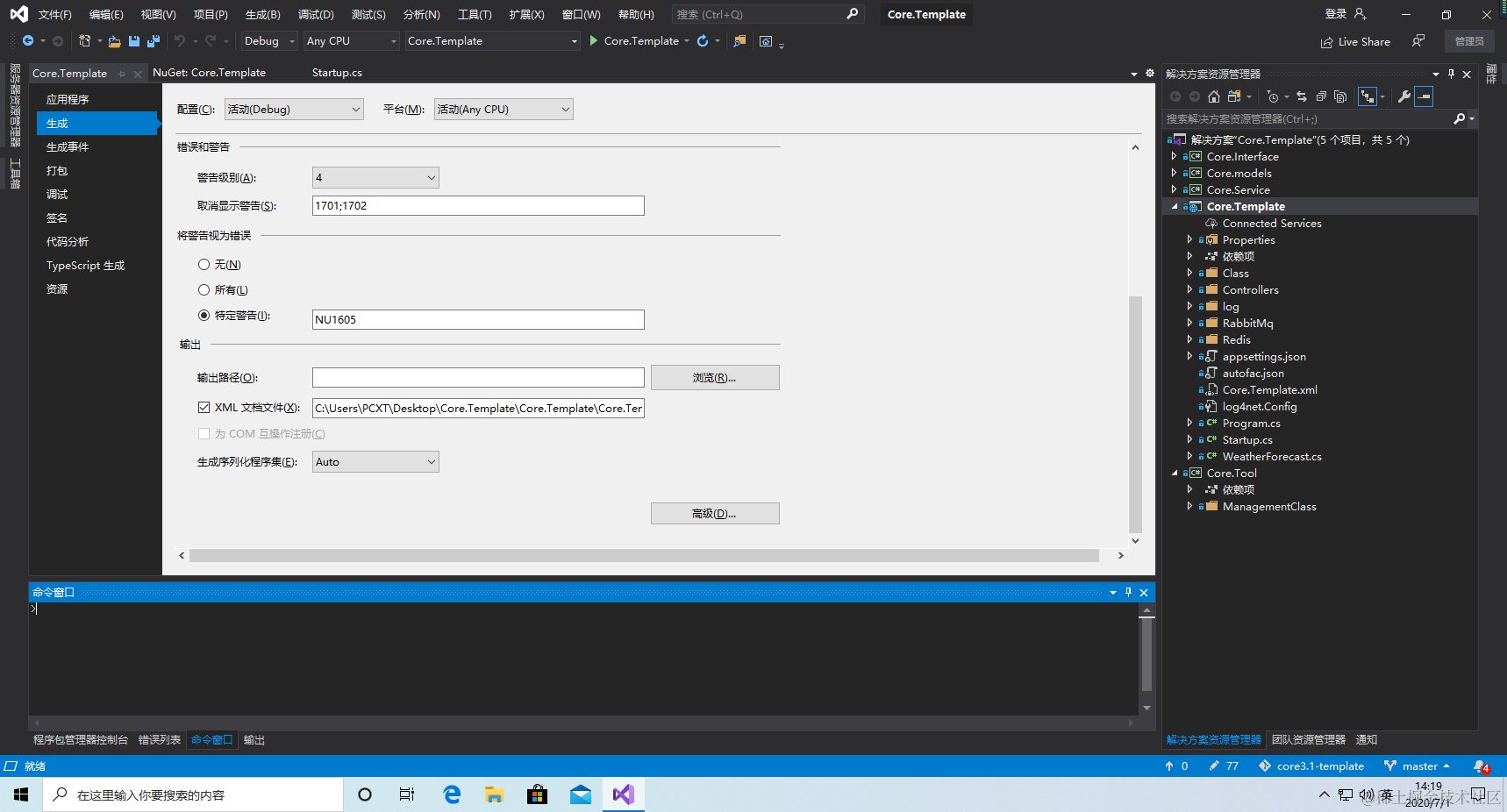1507x812 pixels.
Task: Click the browser refresh icon in the toolbar
Action: click(x=703, y=41)
